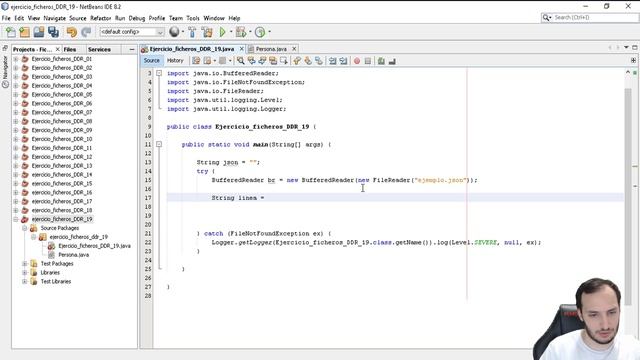Click the Find Next Occurrence icon
The image size is (640, 360).
click(x=262, y=61)
